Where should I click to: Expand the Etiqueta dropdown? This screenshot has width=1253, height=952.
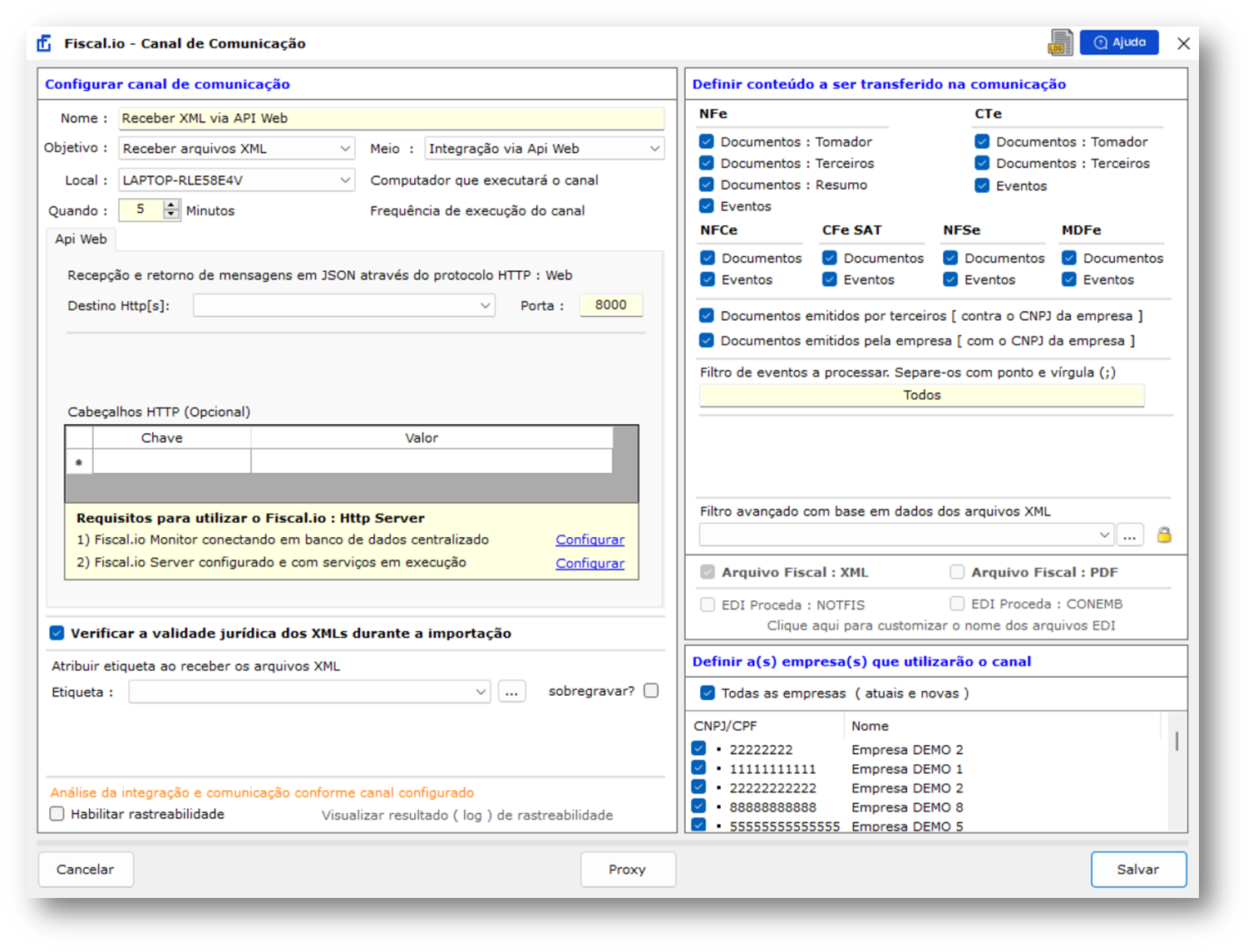pyautogui.click(x=309, y=692)
